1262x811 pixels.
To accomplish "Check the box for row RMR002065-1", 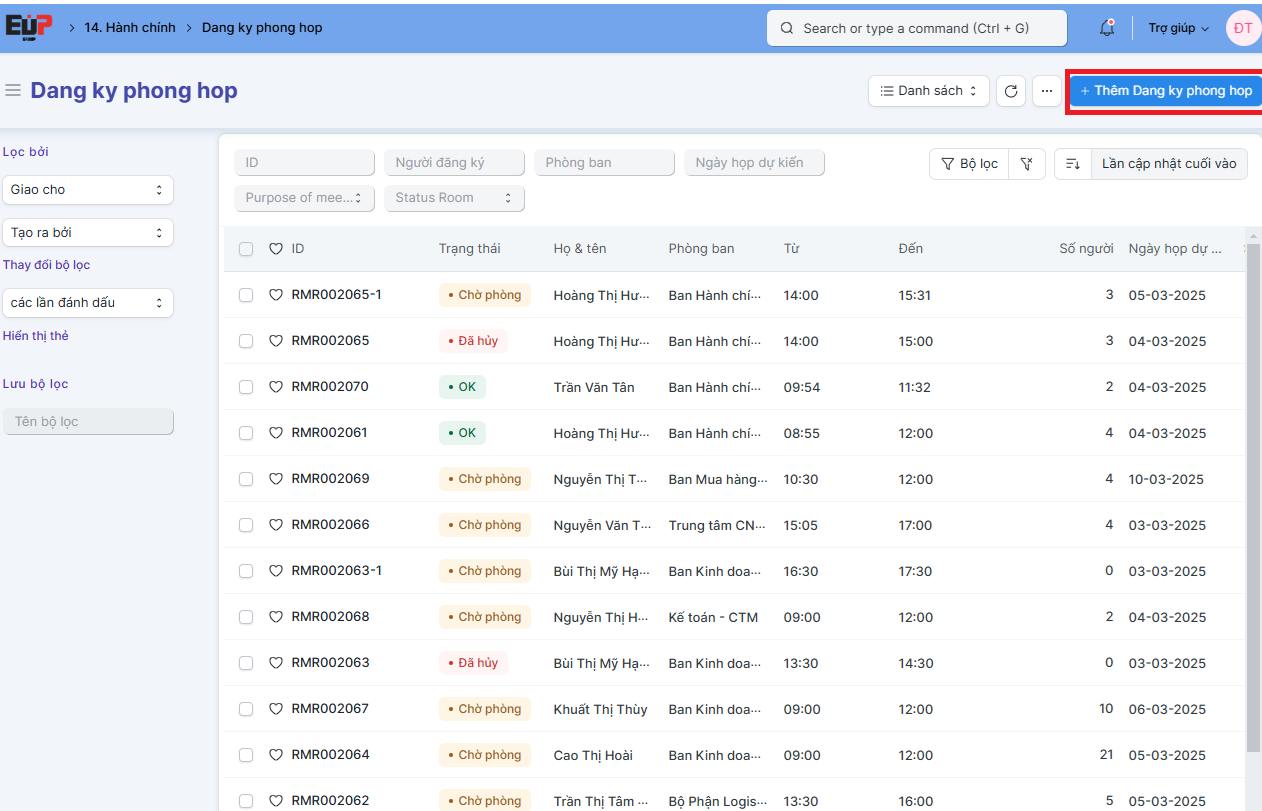I will (246, 295).
